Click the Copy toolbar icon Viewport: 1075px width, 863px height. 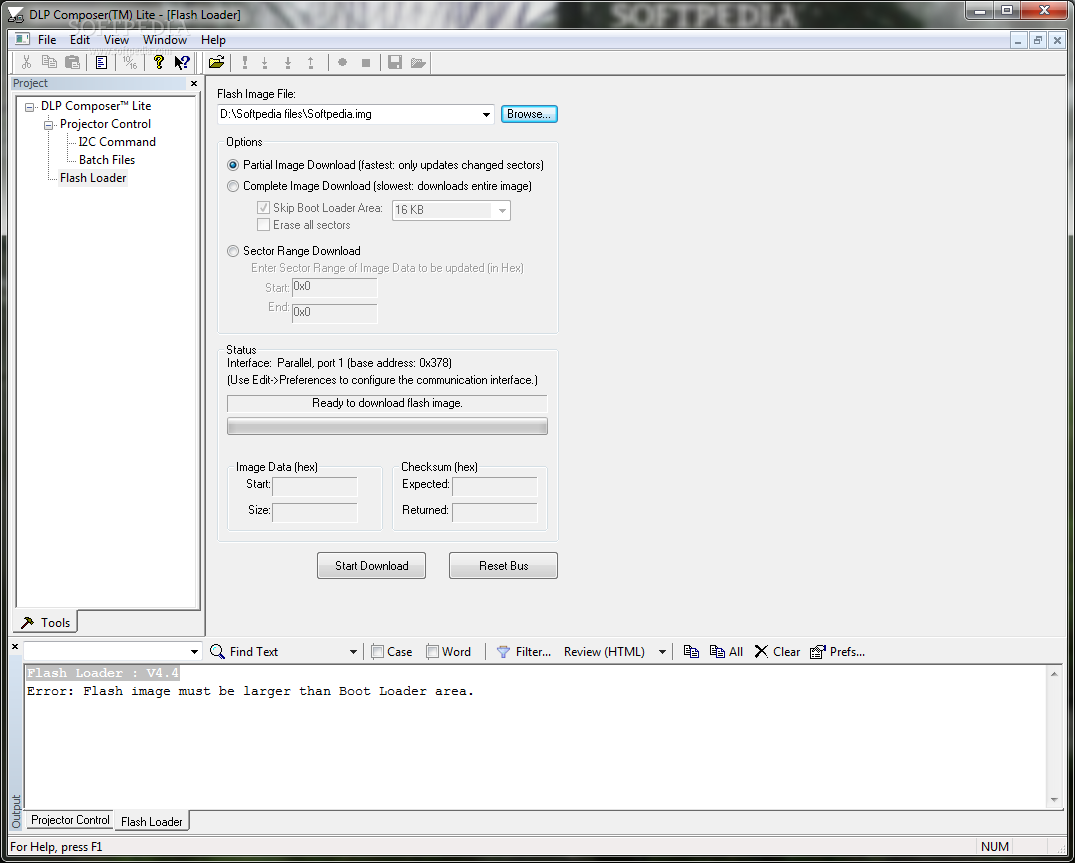[x=49, y=62]
